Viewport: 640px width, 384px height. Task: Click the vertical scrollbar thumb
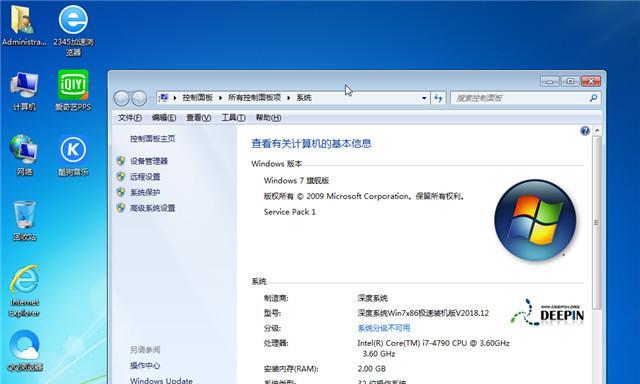pos(596,222)
